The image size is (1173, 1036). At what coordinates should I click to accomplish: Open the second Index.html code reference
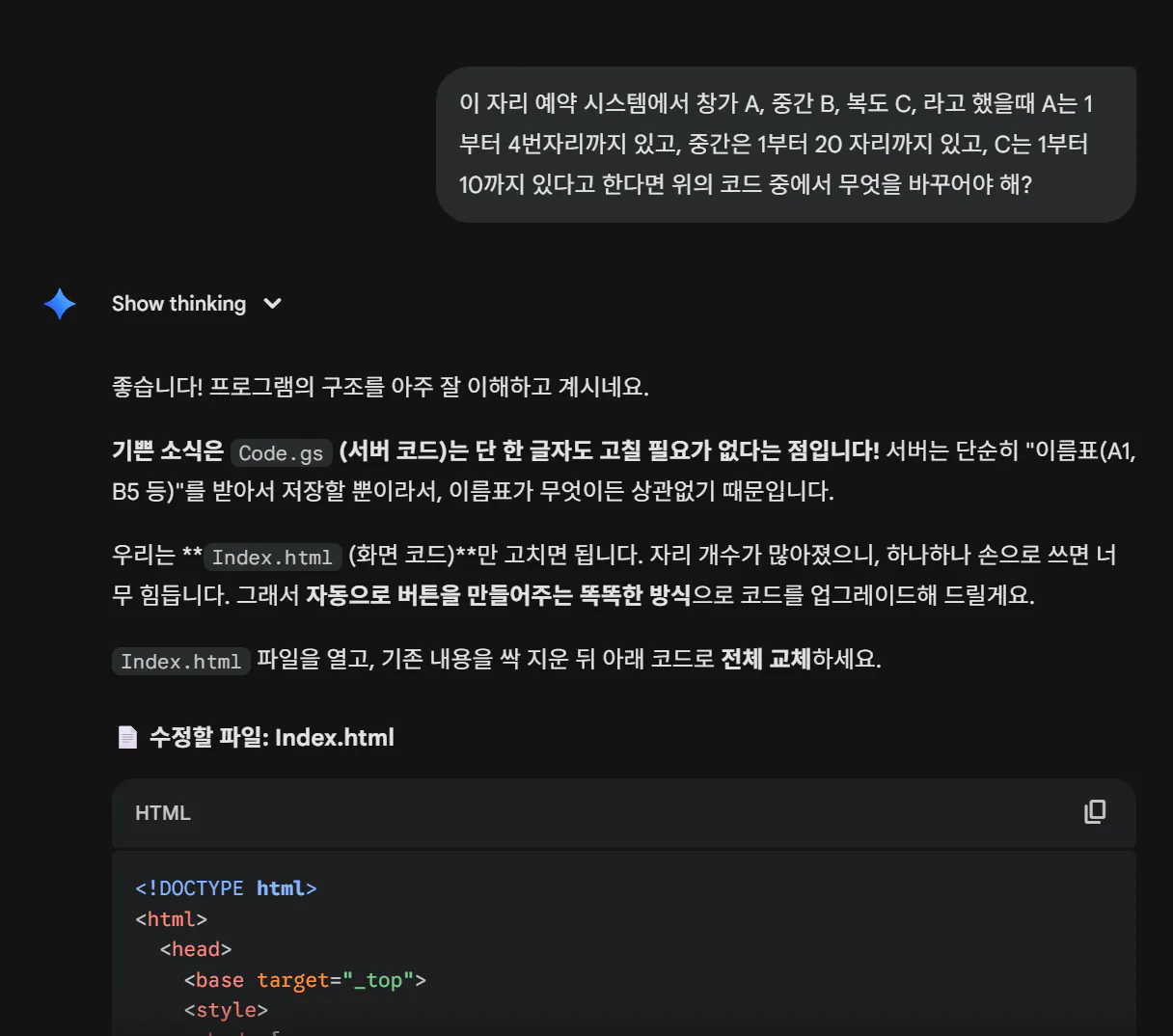point(180,661)
